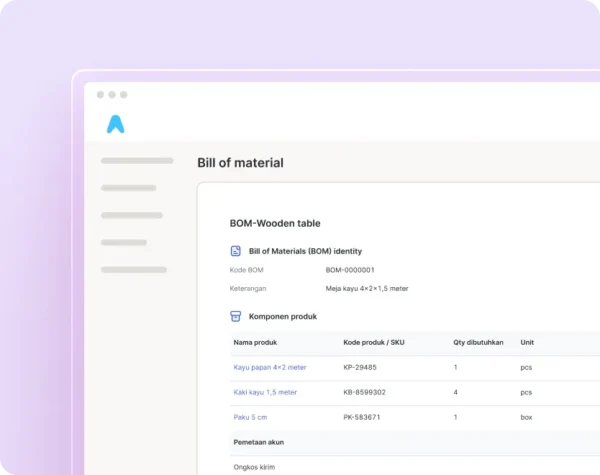This screenshot has width=600, height=475.
Task: Click the BOM identity document icon
Action: tap(236, 251)
